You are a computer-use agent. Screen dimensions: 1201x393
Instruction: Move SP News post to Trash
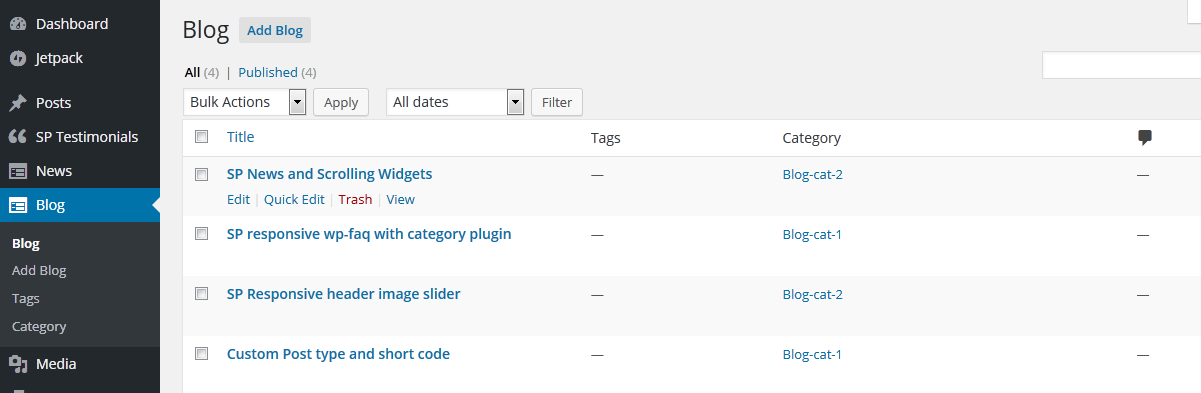pyautogui.click(x=355, y=199)
